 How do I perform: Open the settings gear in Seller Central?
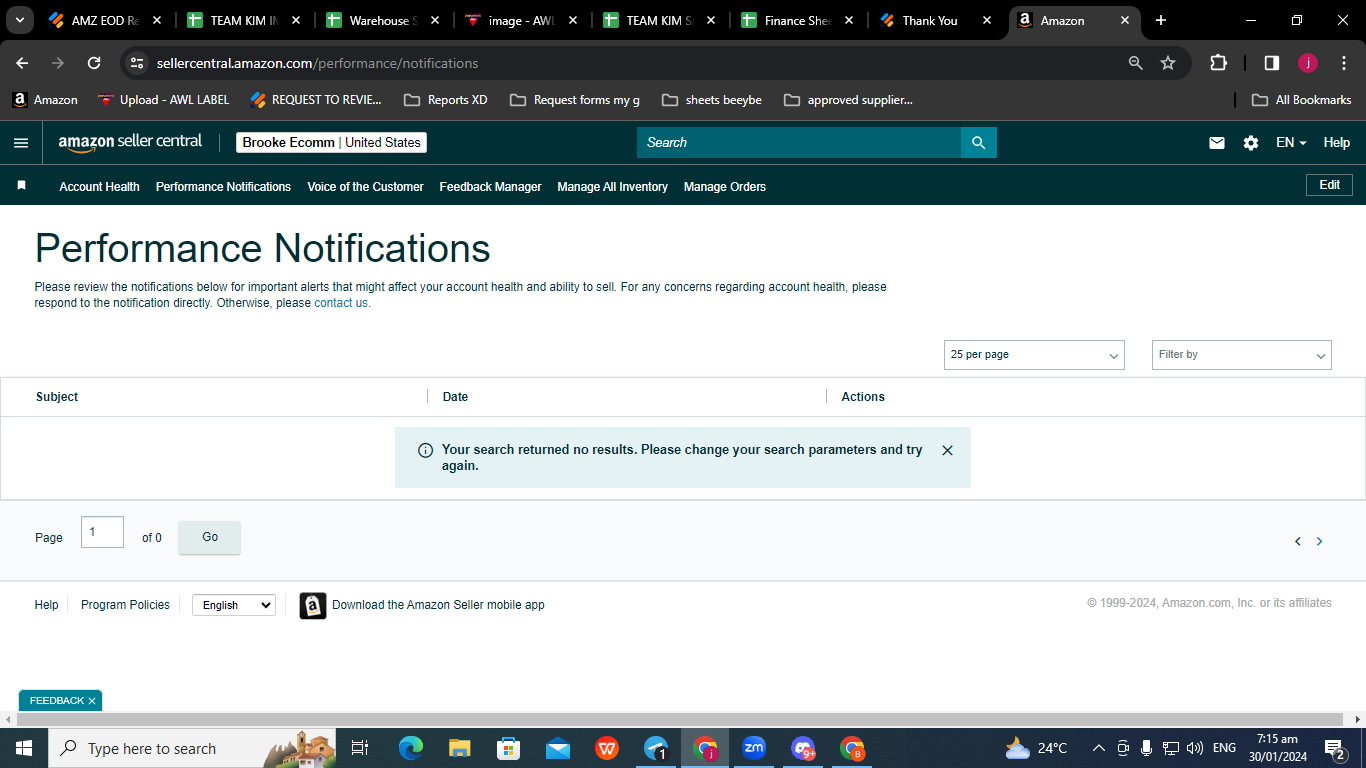[1251, 143]
